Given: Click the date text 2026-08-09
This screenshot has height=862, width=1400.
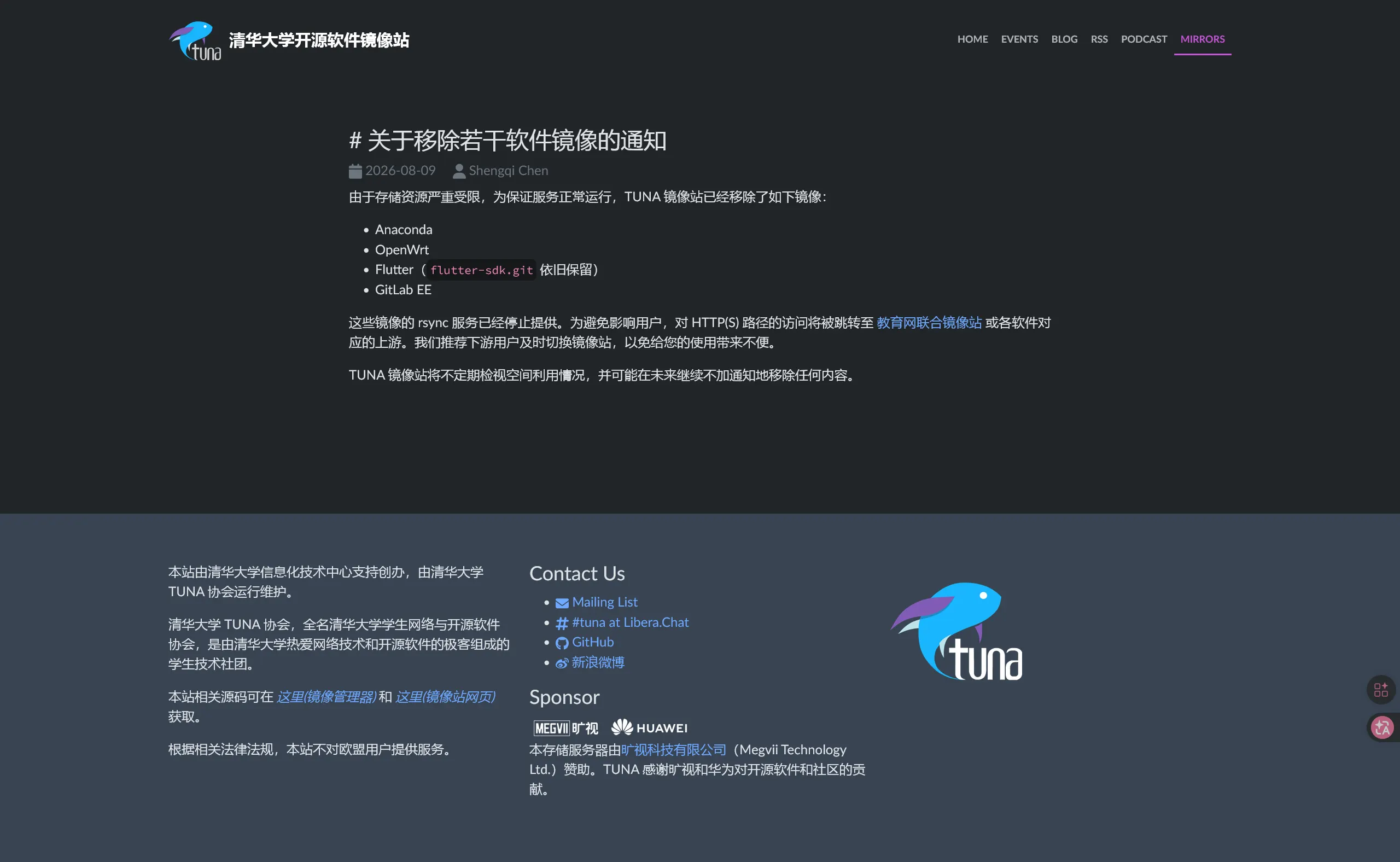Looking at the screenshot, I should click(x=400, y=171).
